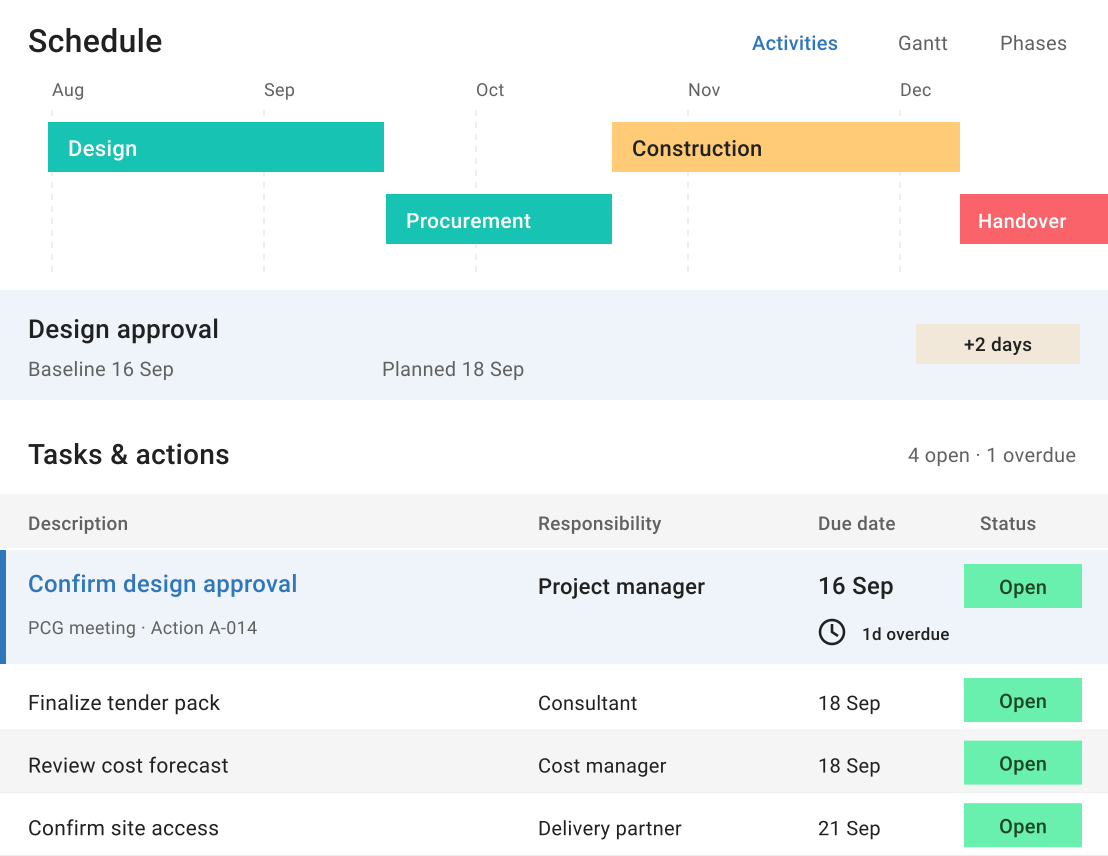Click the 21 Sep due date
The width and height of the screenshot is (1108, 856).
(849, 828)
